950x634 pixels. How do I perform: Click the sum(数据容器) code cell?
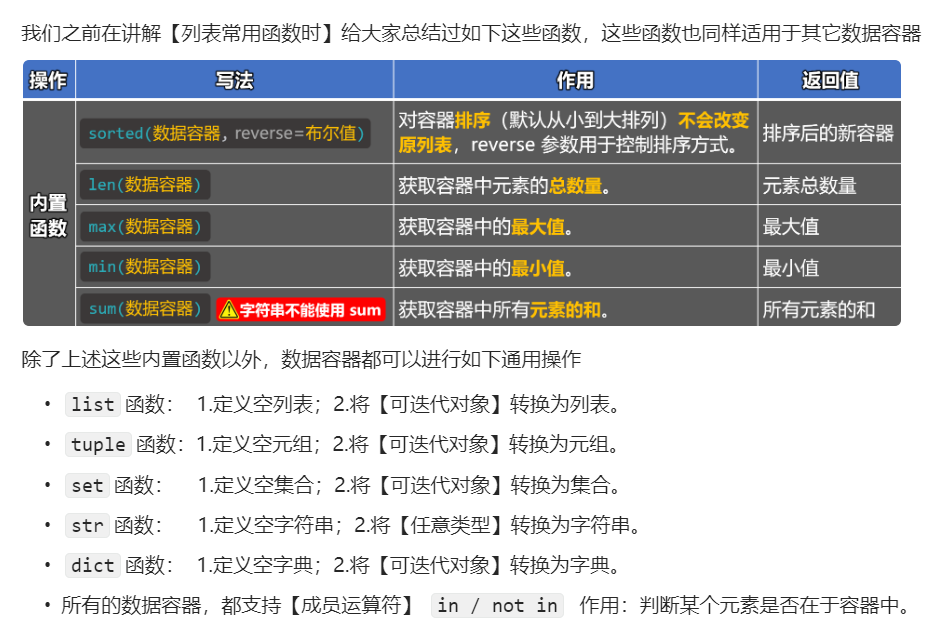[145, 309]
